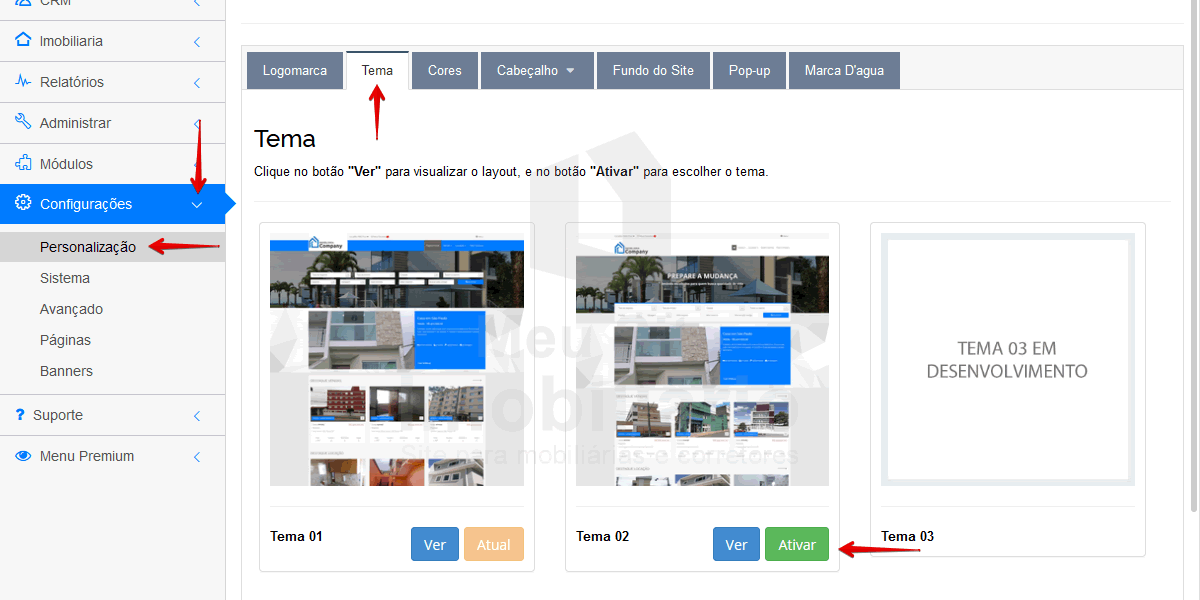Click the pulse icon beside Relatórios

pos(23,82)
